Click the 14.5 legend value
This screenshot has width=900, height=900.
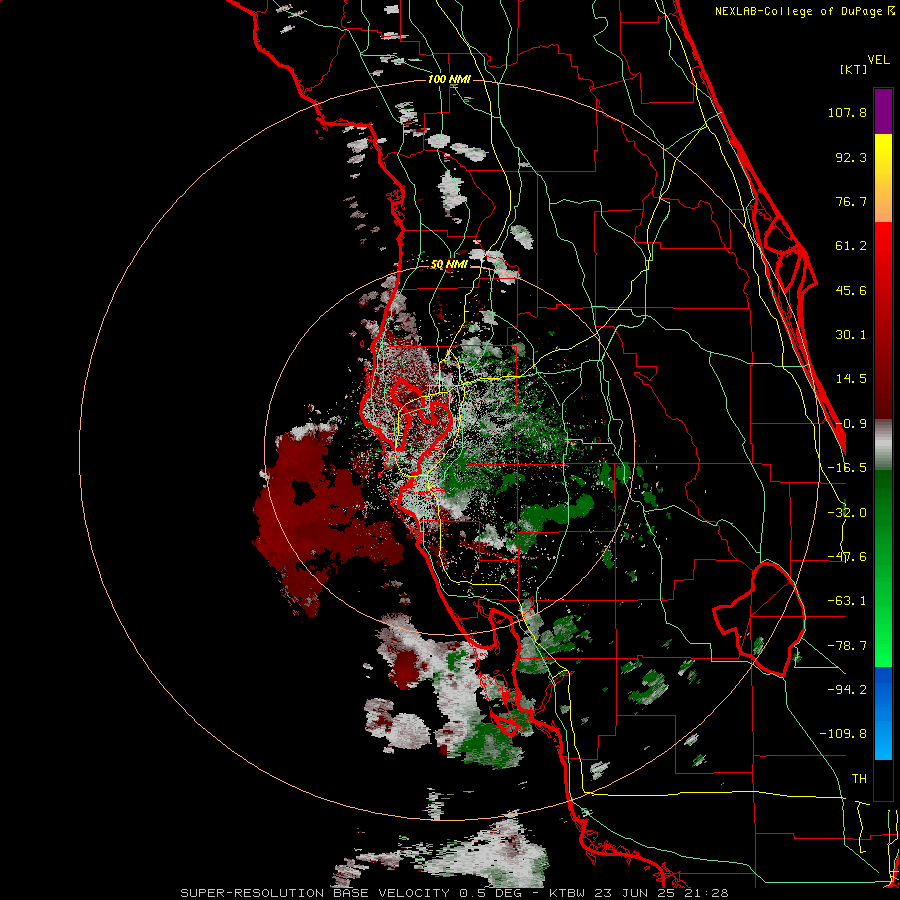[851, 379]
